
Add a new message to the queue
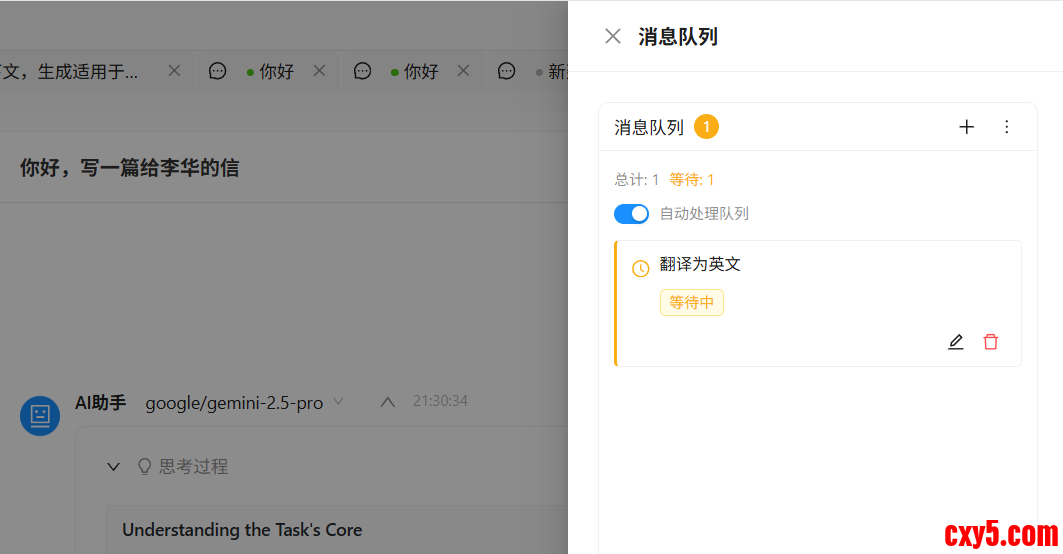(966, 127)
